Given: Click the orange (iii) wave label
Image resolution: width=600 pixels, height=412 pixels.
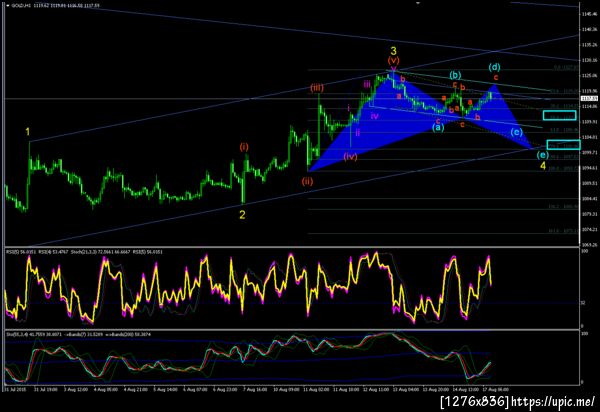Looking at the screenshot, I should pos(317,88).
